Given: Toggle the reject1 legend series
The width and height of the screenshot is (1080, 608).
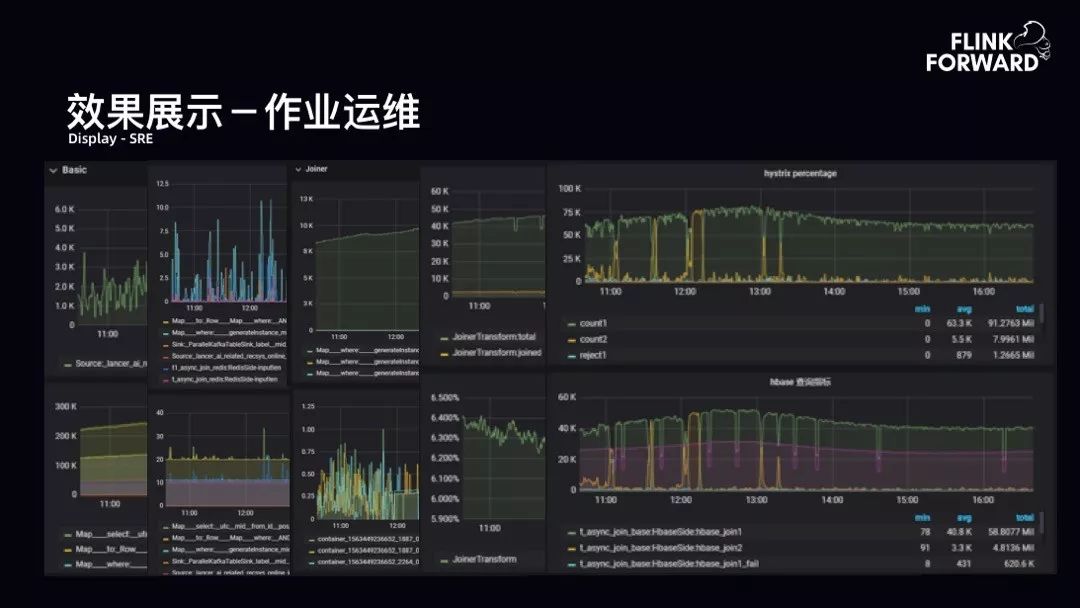Looking at the screenshot, I should (593, 355).
